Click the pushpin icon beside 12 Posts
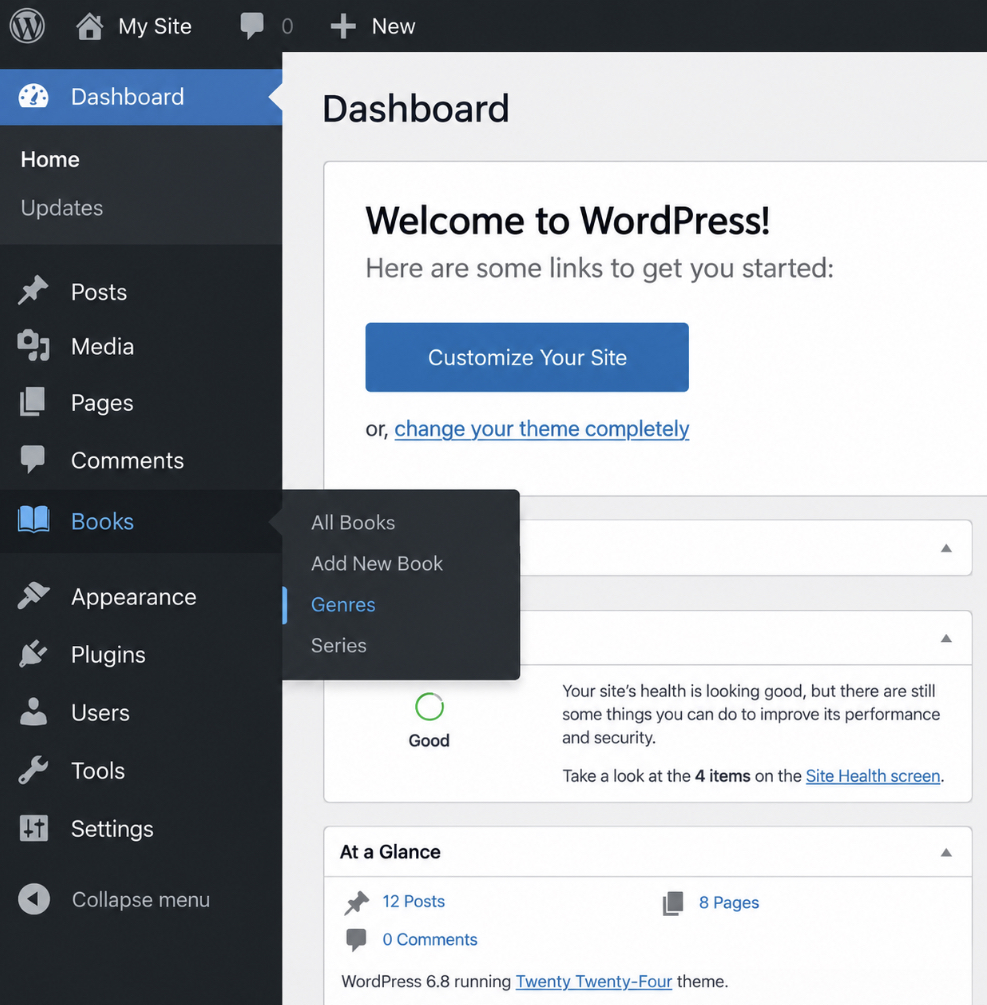Image resolution: width=987 pixels, height=1005 pixels. [x=356, y=902]
